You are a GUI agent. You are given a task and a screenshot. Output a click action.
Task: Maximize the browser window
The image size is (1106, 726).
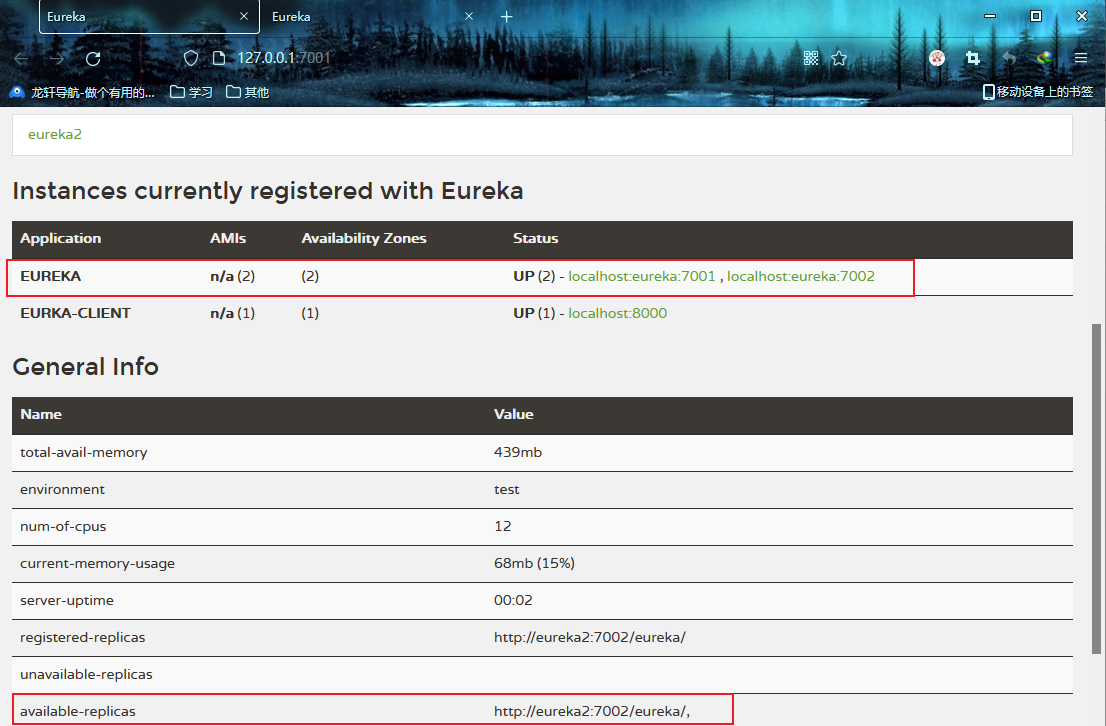[x=1035, y=16]
